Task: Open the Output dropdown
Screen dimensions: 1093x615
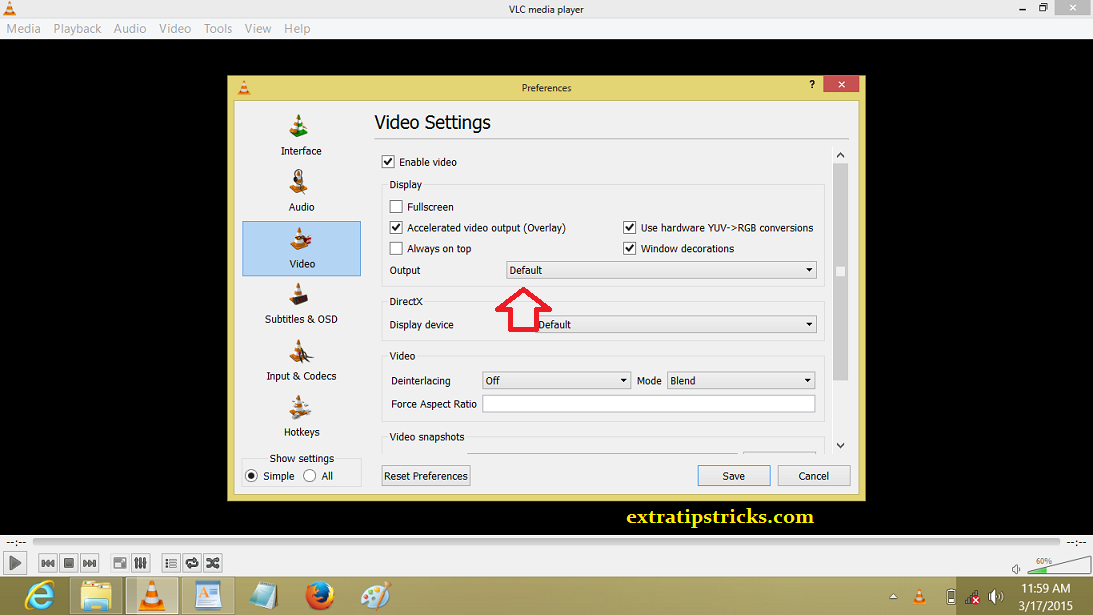Action: coord(661,270)
